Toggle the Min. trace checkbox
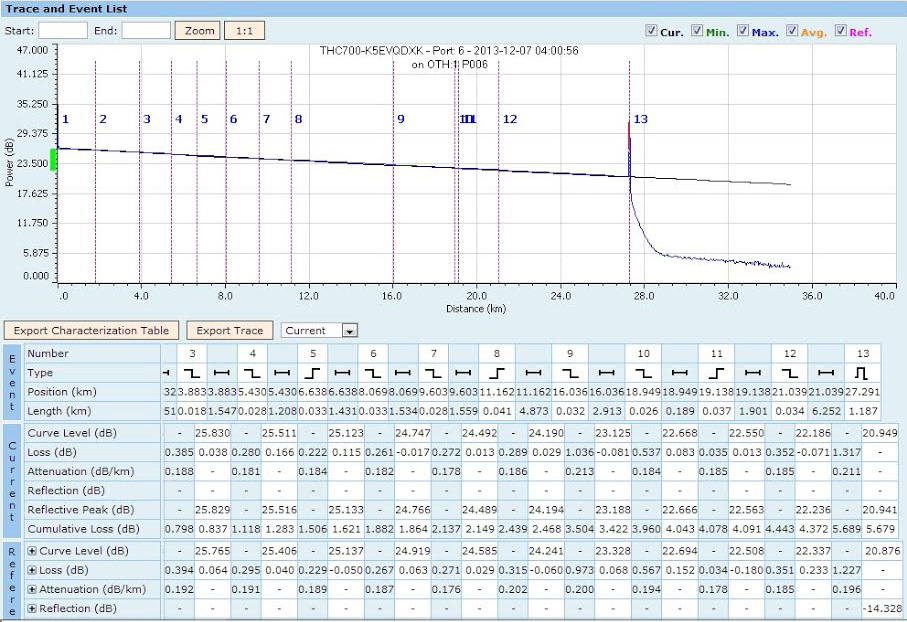This screenshot has height=622, width=907. (x=697, y=31)
